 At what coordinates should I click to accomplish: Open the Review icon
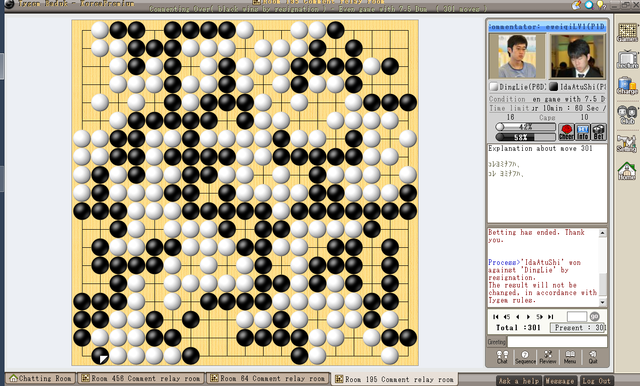(548, 357)
